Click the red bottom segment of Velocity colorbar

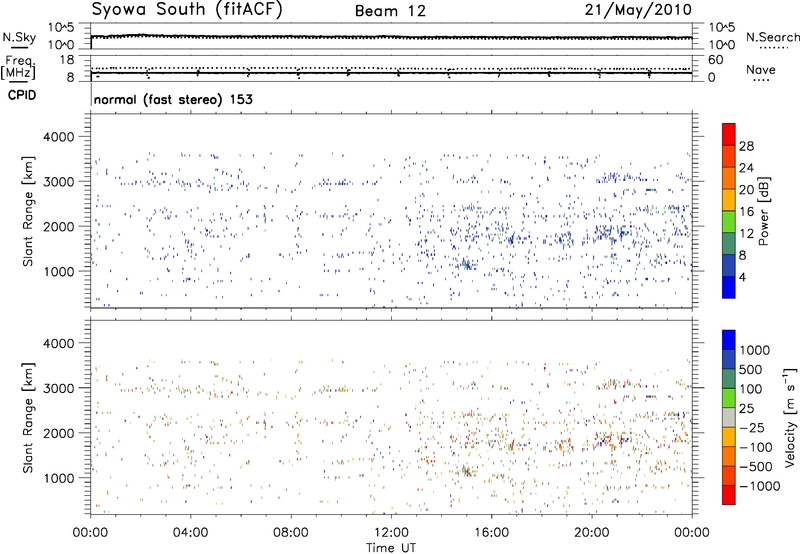(729, 495)
